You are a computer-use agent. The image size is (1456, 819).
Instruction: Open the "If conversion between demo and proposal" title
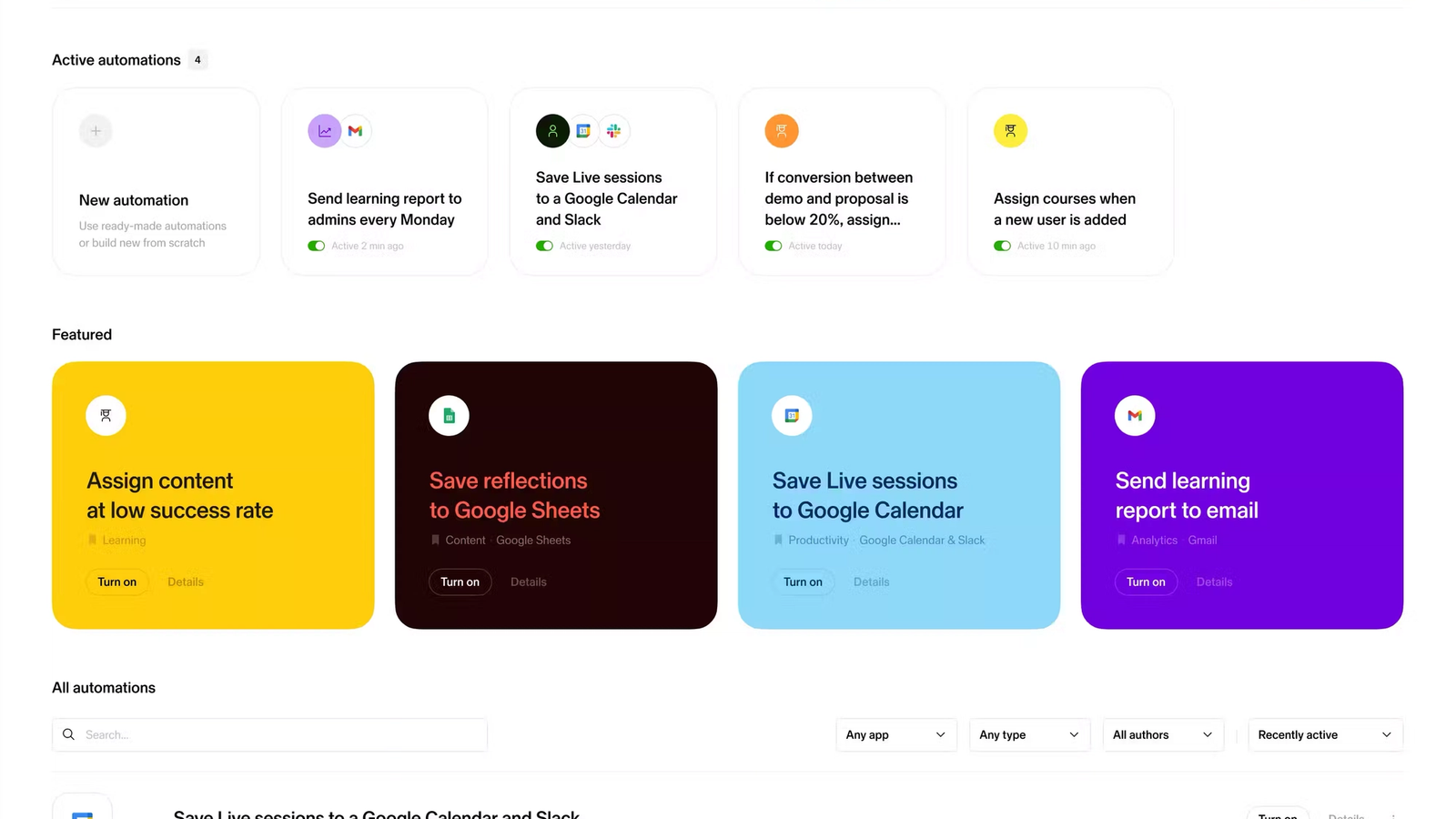click(x=839, y=198)
